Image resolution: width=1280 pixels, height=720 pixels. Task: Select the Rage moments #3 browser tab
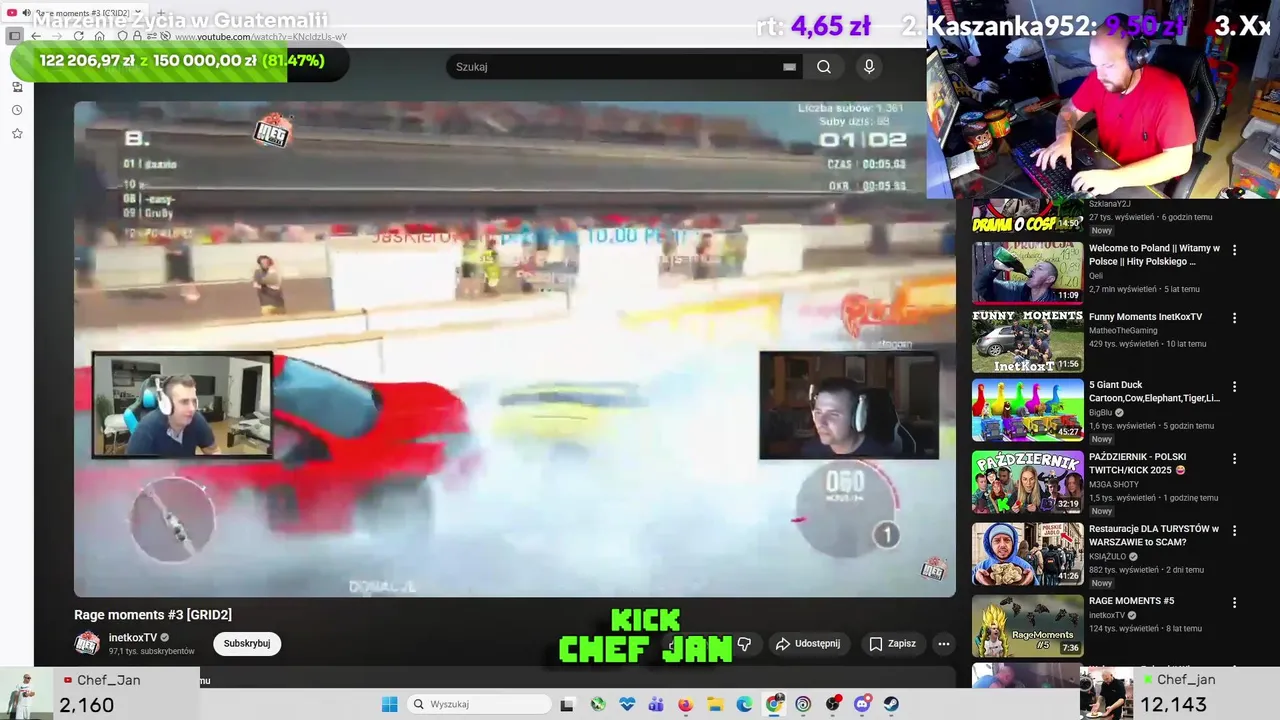point(75,13)
